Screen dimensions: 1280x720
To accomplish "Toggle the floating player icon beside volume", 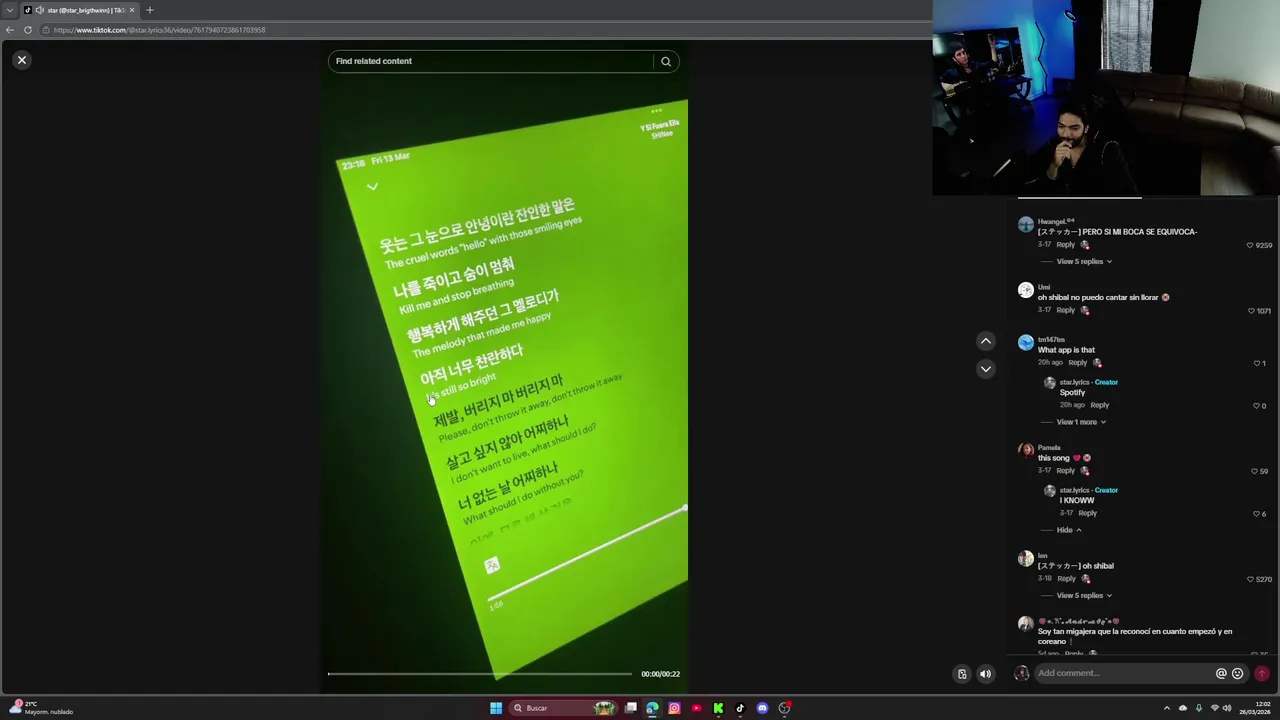I will pos(962,674).
